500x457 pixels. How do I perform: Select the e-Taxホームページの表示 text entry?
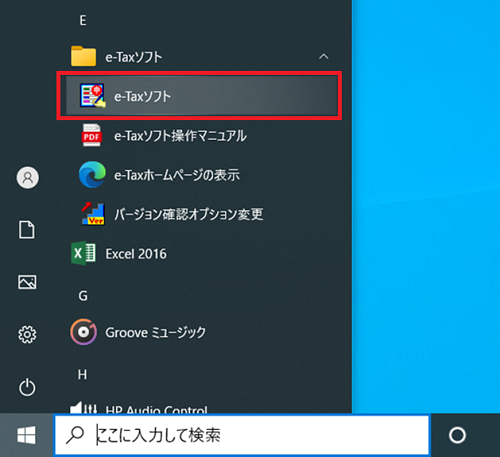click(x=177, y=175)
